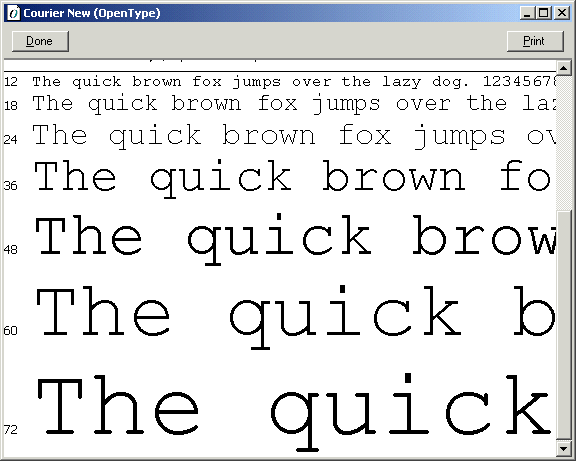
Task: Minimize the Courier New font window
Action: pyautogui.click(x=527, y=13)
